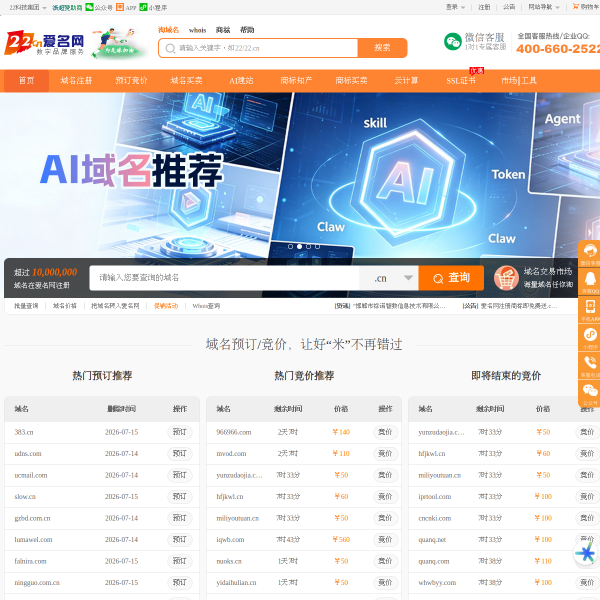600x600 pixels.
Task: Click the orange 搜索 button
Action: 382,48
